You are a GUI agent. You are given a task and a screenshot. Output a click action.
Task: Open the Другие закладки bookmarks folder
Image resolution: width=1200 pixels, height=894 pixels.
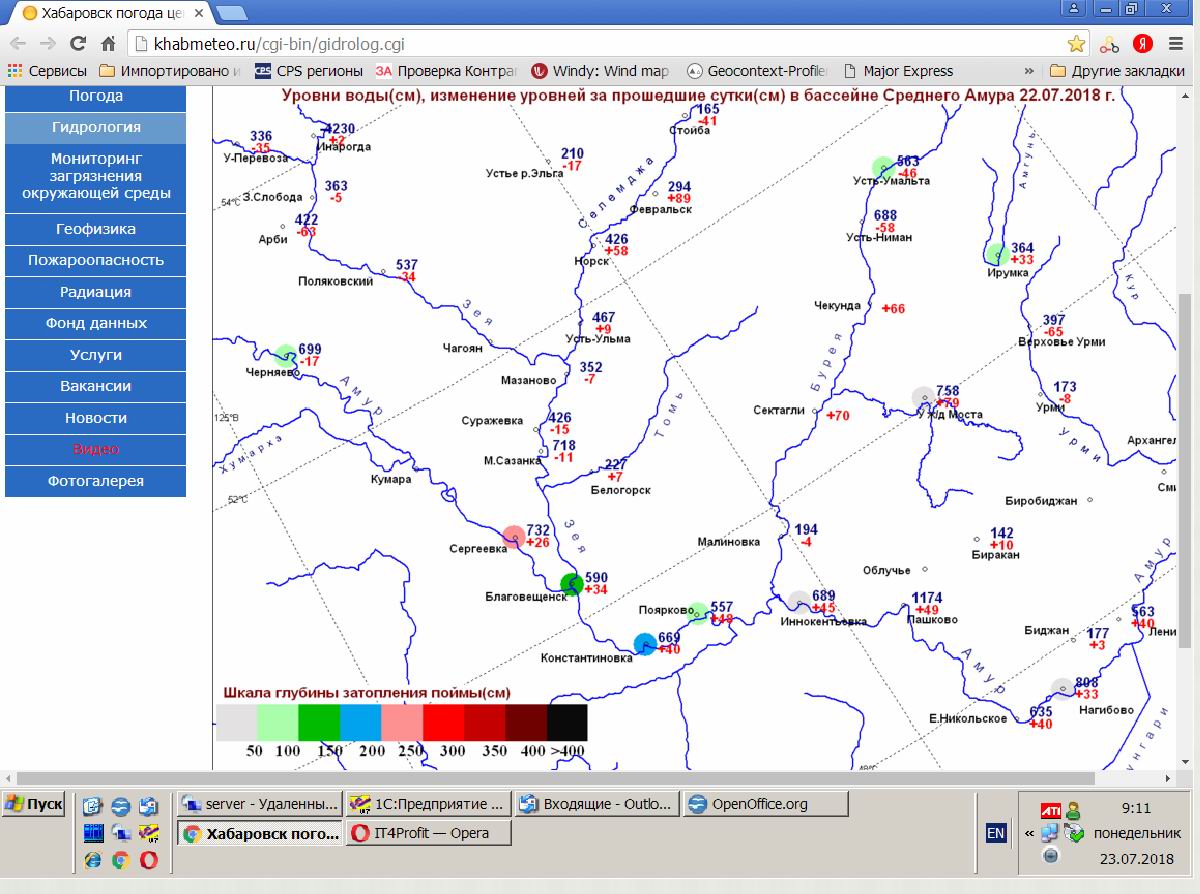point(1116,71)
